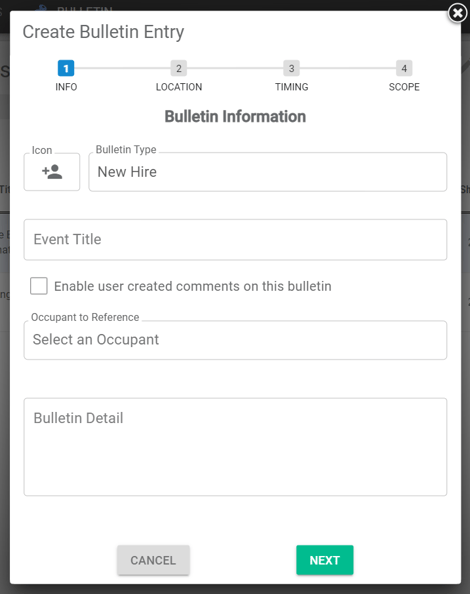
Task: Enable user created comments checkbox
Action: pos(39,286)
